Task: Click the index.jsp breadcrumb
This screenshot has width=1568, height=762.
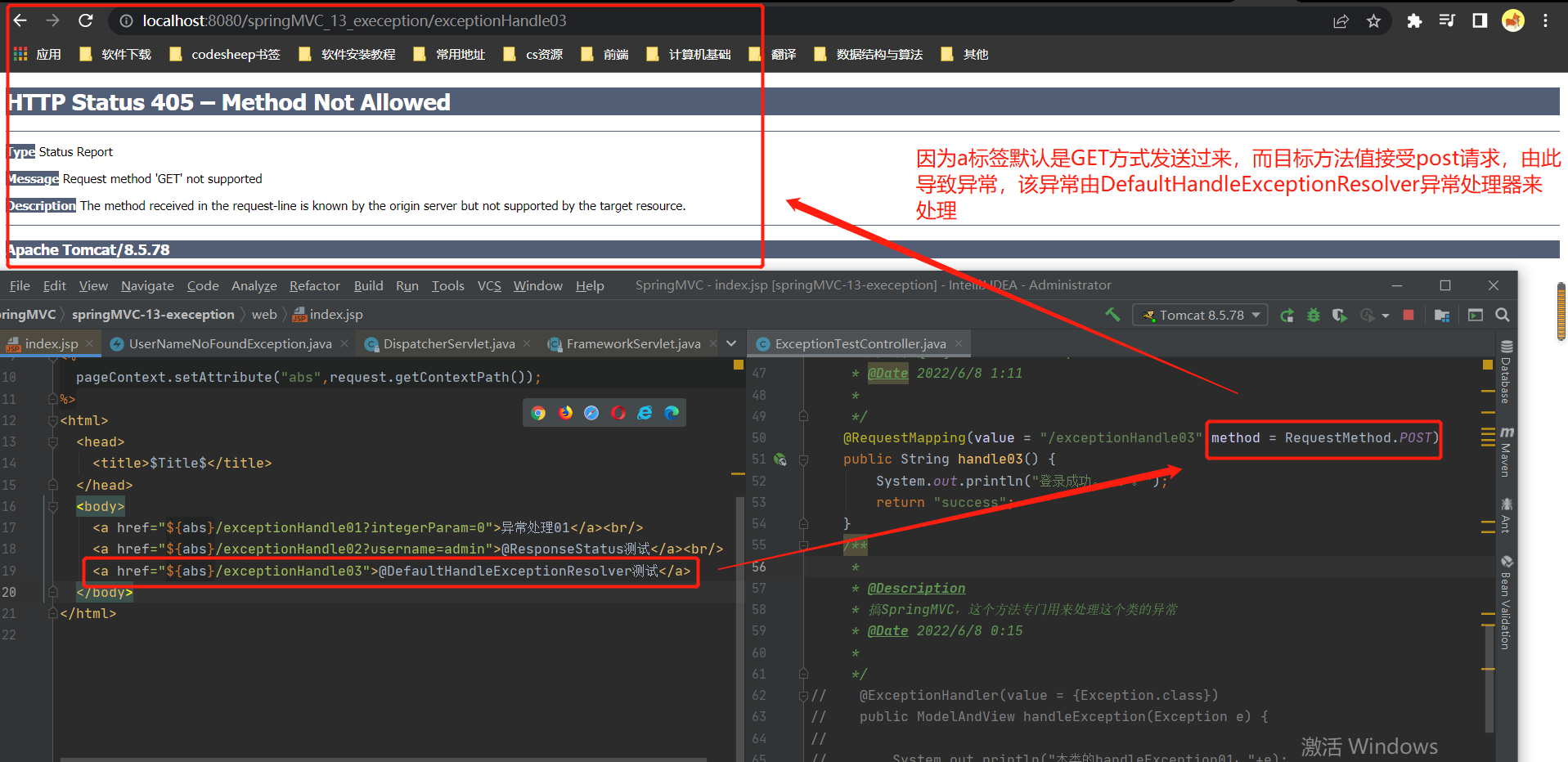Action: pos(328,314)
